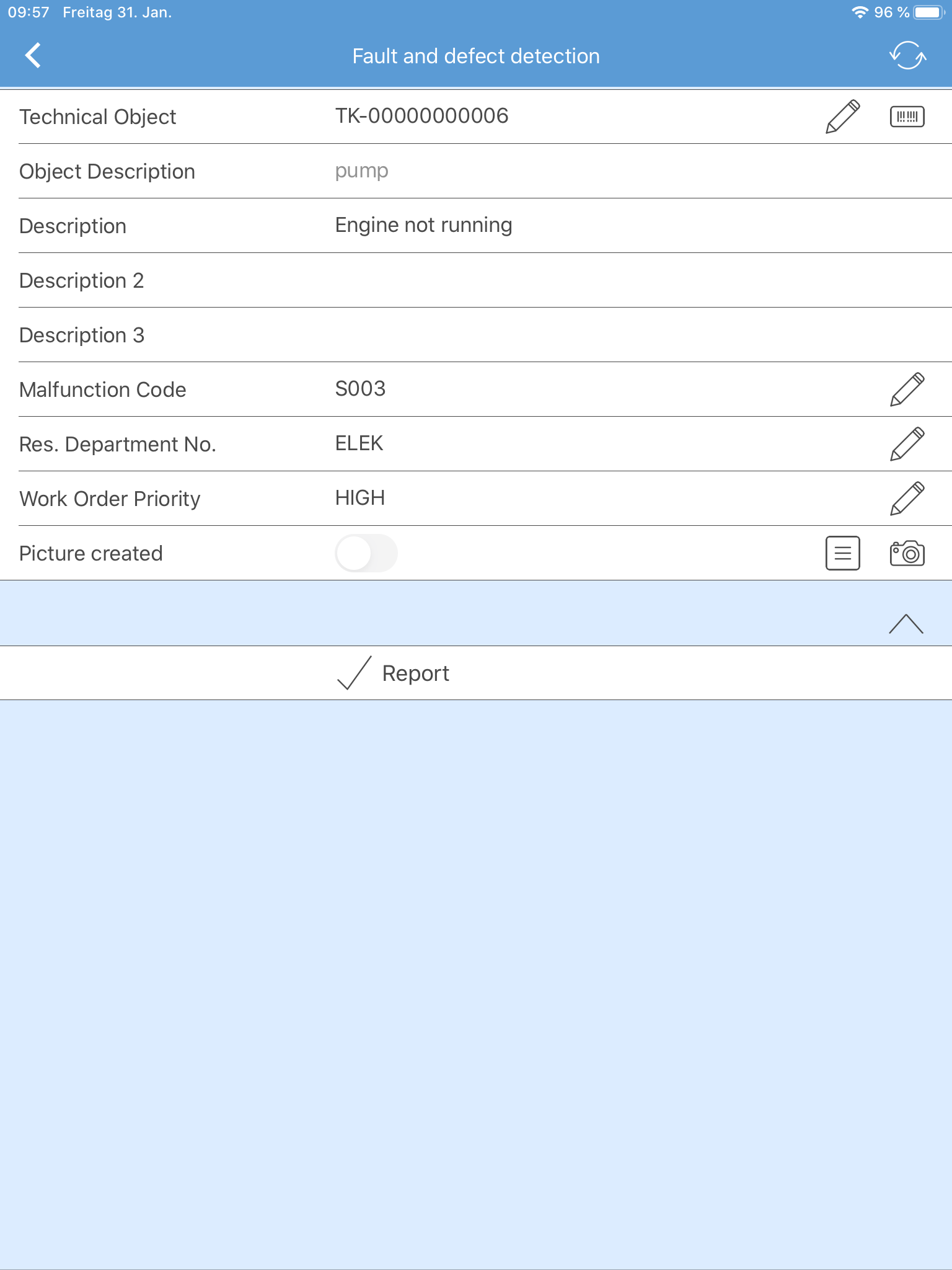Select the ELEK department value
This screenshot has height=1270, width=952.
pos(359,443)
